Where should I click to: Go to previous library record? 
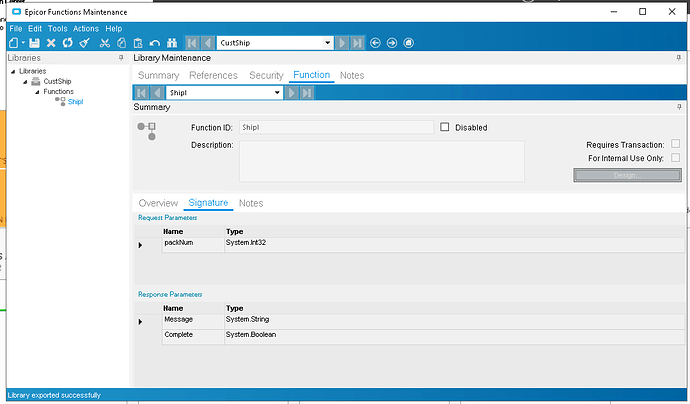click(208, 43)
